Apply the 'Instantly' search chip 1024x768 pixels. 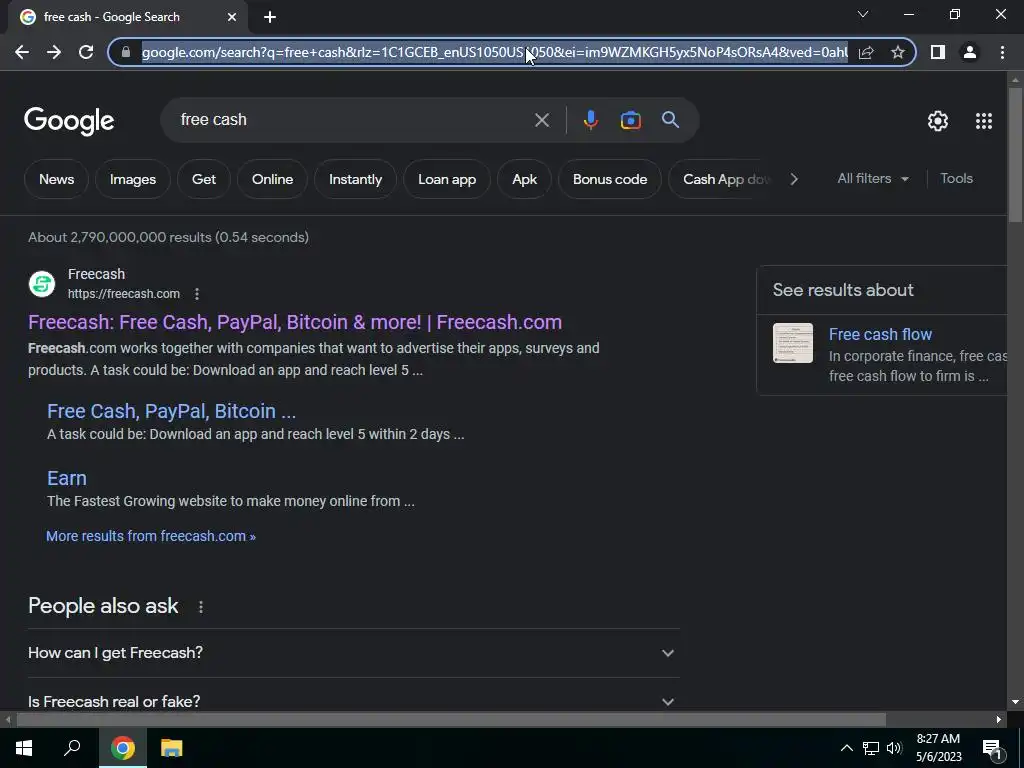[x=355, y=179]
